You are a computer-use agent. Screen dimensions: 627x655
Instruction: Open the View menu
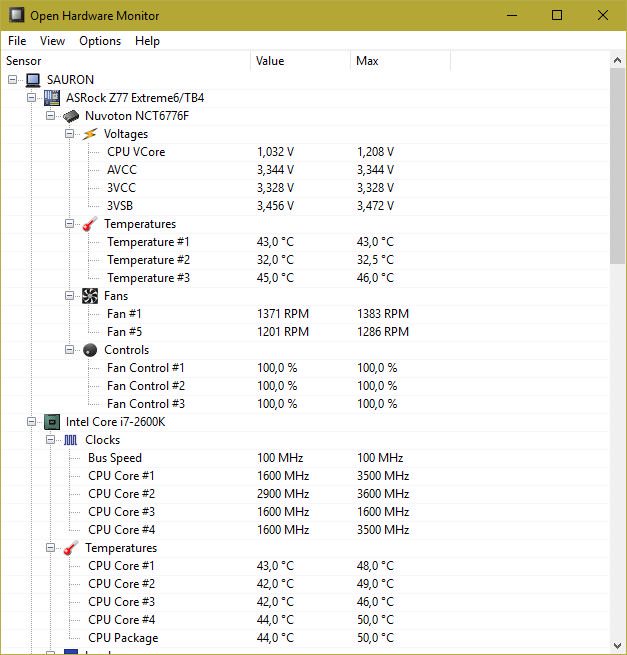click(53, 41)
